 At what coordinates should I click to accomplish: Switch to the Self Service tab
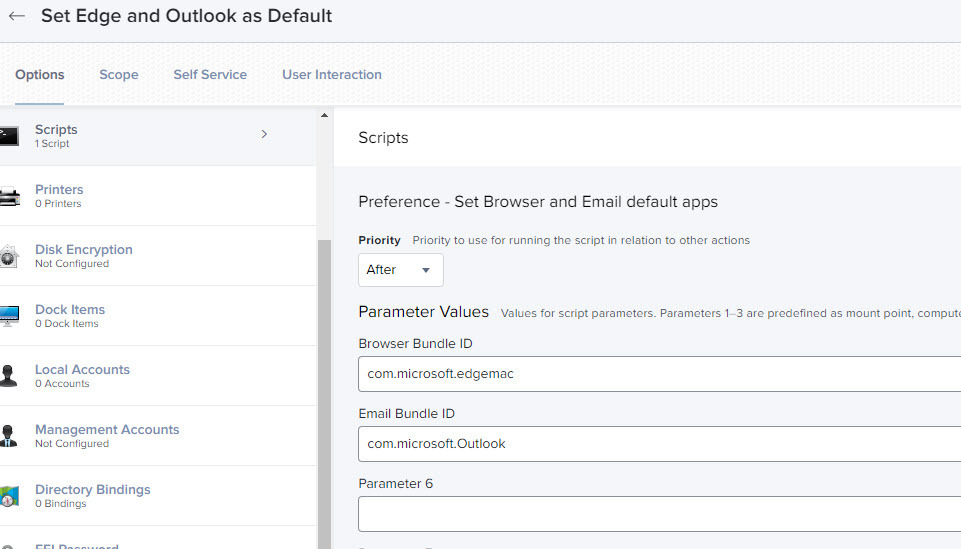pyautogui.click(x=210, y=75)
